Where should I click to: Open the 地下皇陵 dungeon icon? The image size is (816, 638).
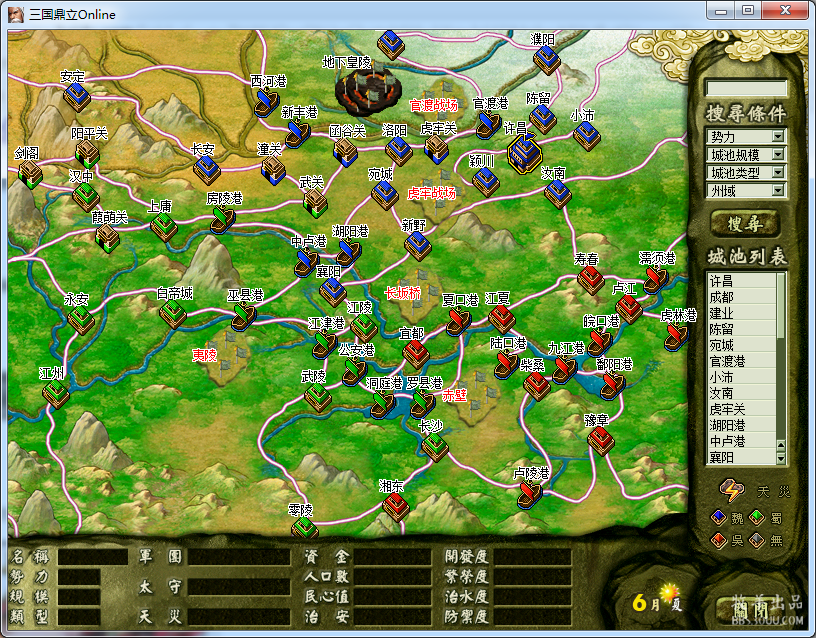[367, 91]
